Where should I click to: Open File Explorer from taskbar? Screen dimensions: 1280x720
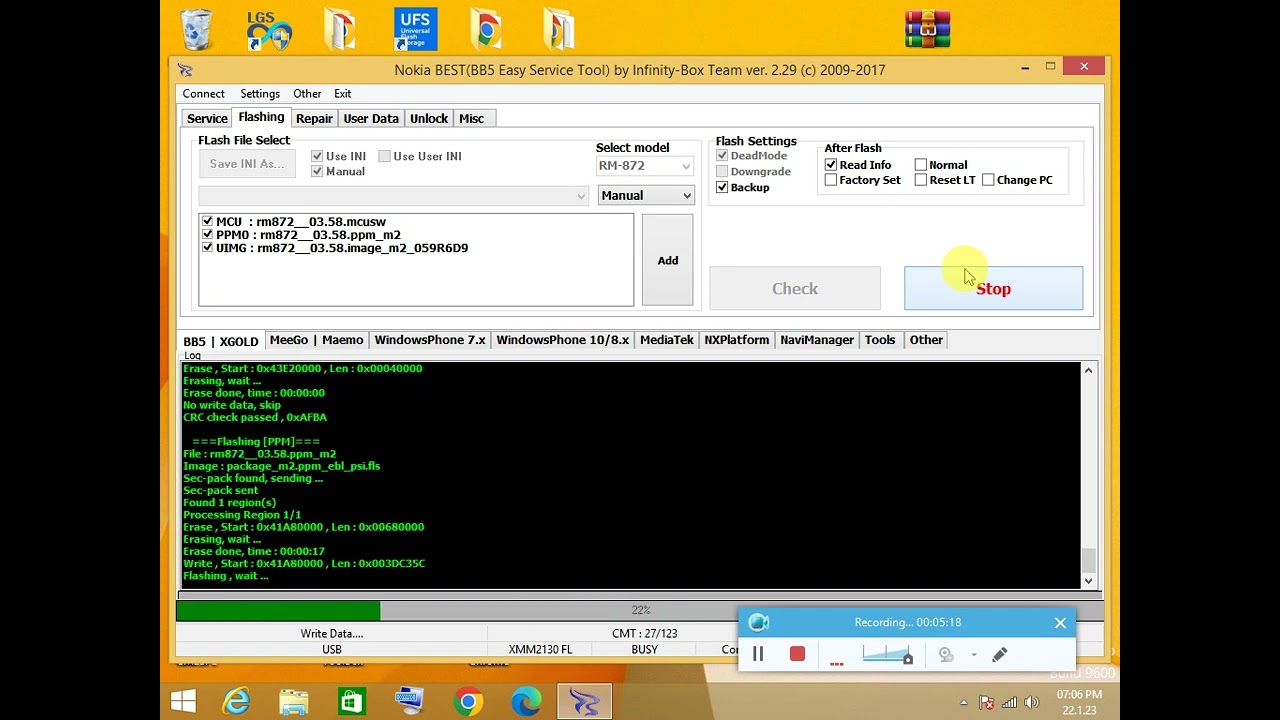click(294, 702)
